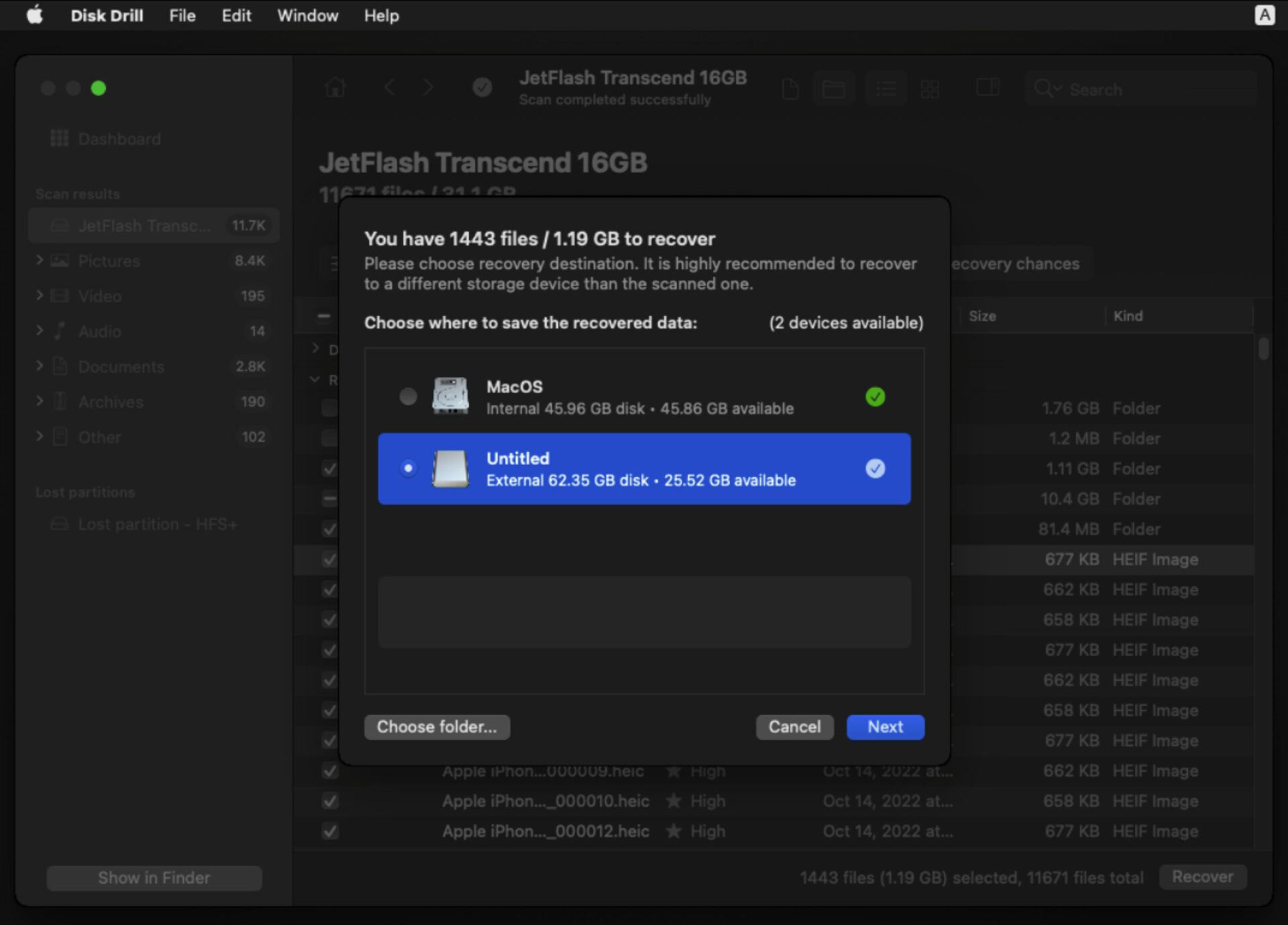Image resolution: width=1288 pixels, height=925 pixels.
Task: Expand the Documents category
Action: coord(40,366)
